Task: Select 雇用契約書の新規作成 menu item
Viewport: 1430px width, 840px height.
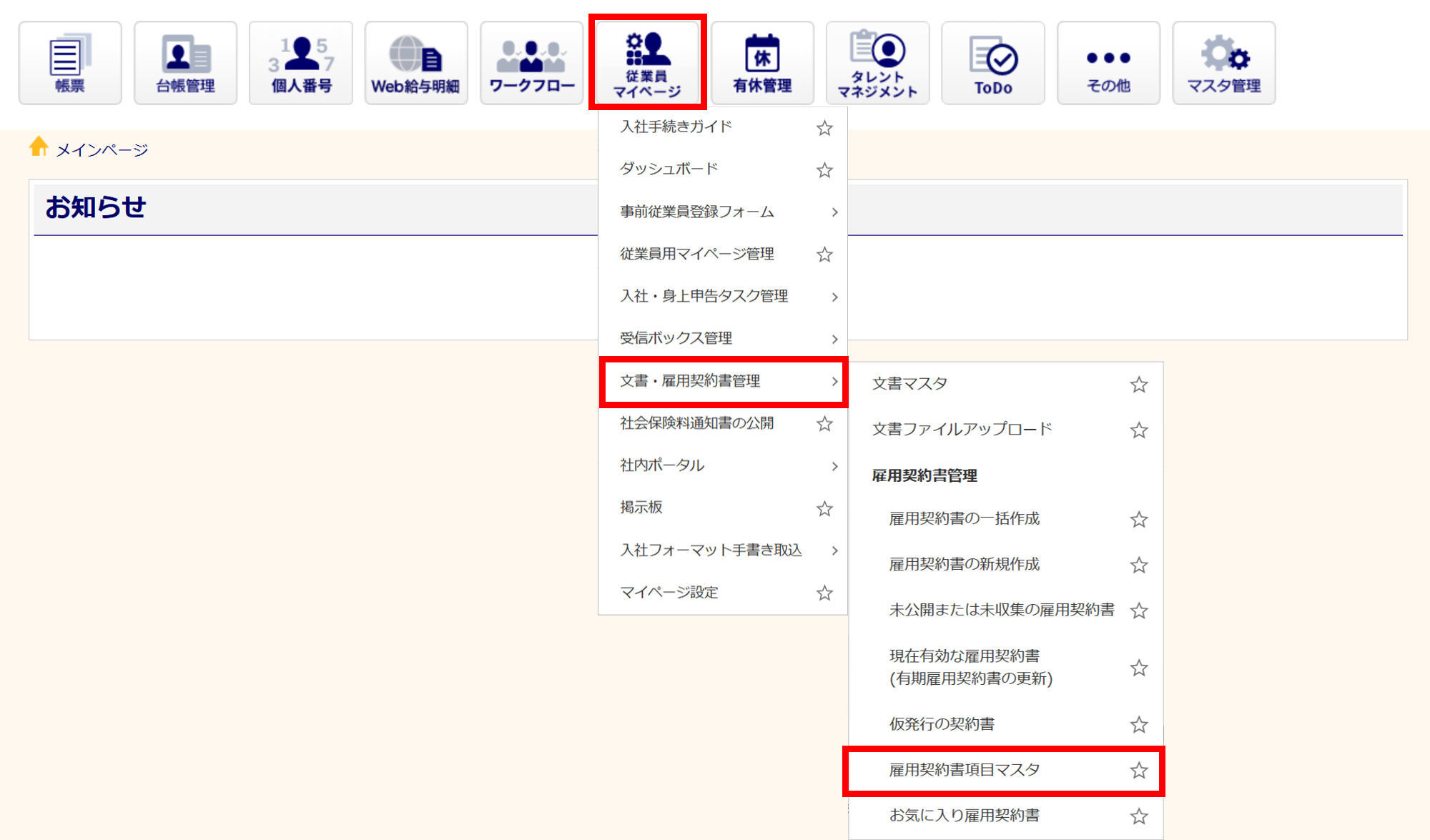Action: click(x=964, y=564)
